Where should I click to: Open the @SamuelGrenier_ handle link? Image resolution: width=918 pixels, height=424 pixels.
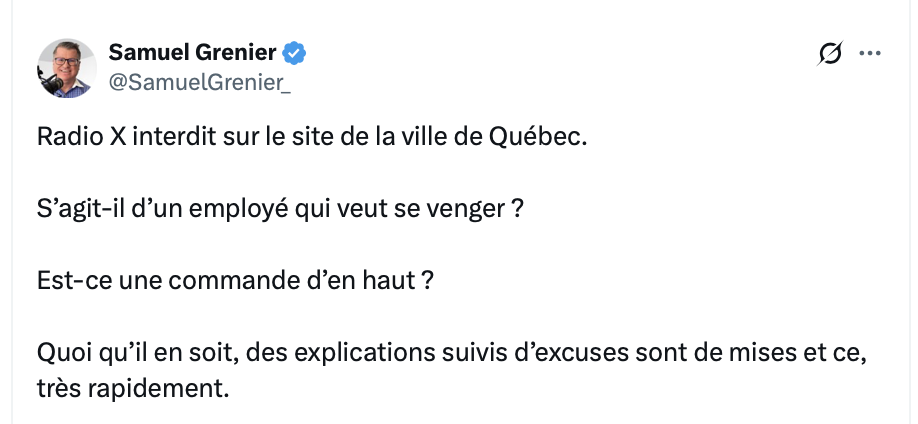199,82
